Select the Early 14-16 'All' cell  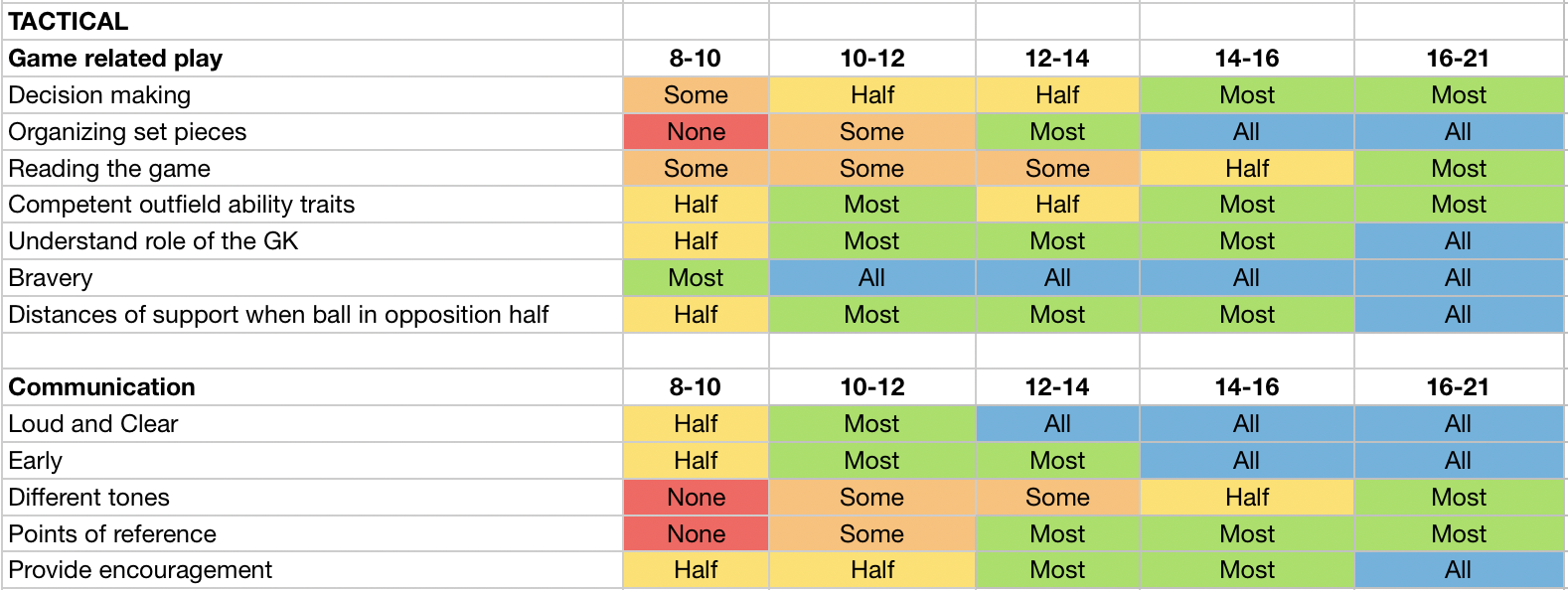tap(1247, 461)
